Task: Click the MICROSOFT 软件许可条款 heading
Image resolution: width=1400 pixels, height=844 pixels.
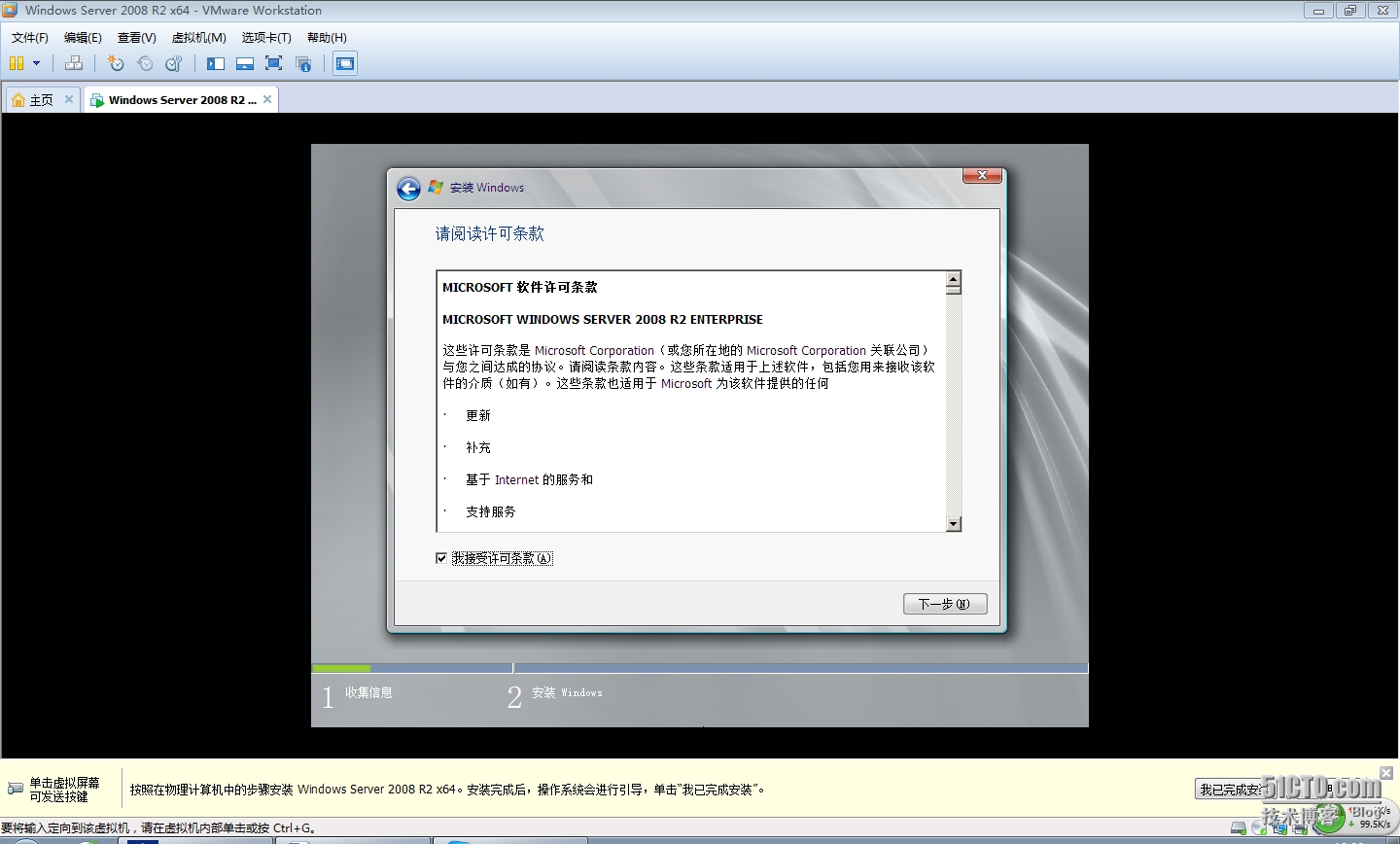Action: point(520,287)
